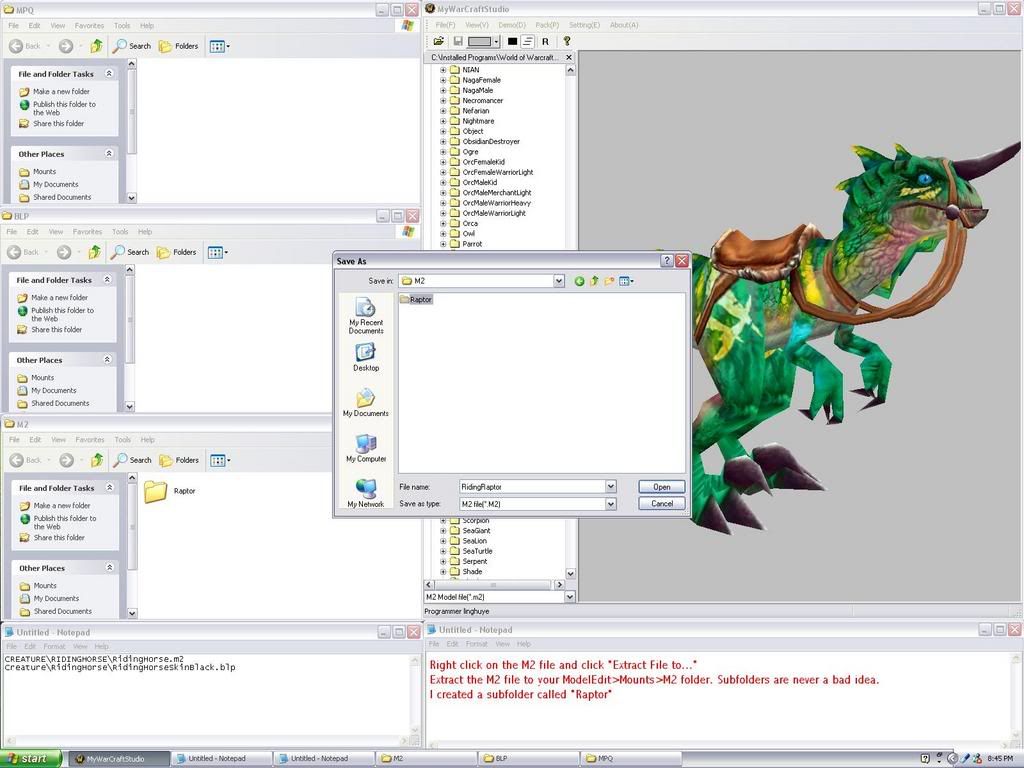The width and height of the screenshot is (1024, 768).
Task: Click Folders in the BLP window toolbar
Action: (x=176, y=252)
